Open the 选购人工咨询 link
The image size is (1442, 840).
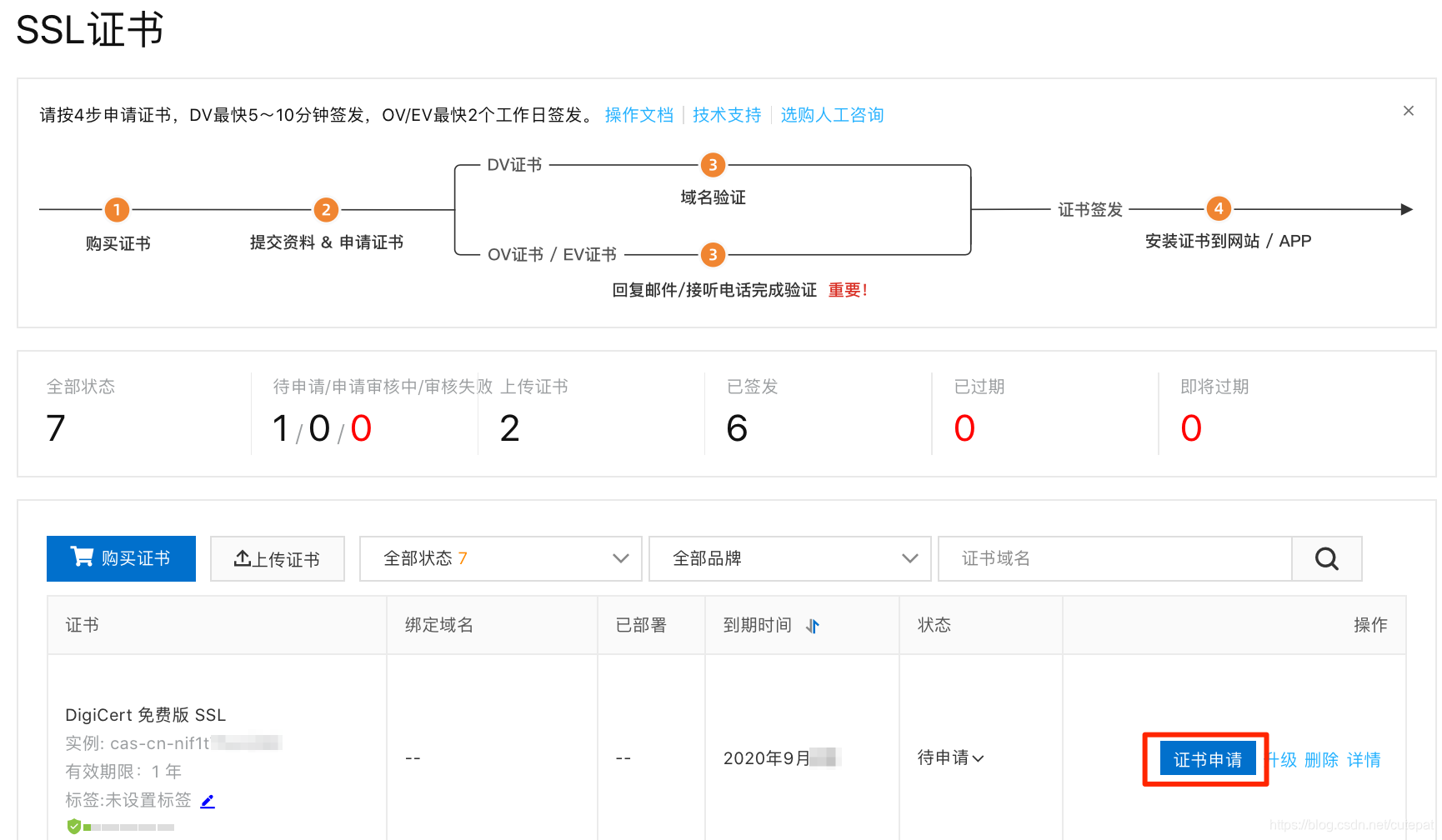coord(832,115)
